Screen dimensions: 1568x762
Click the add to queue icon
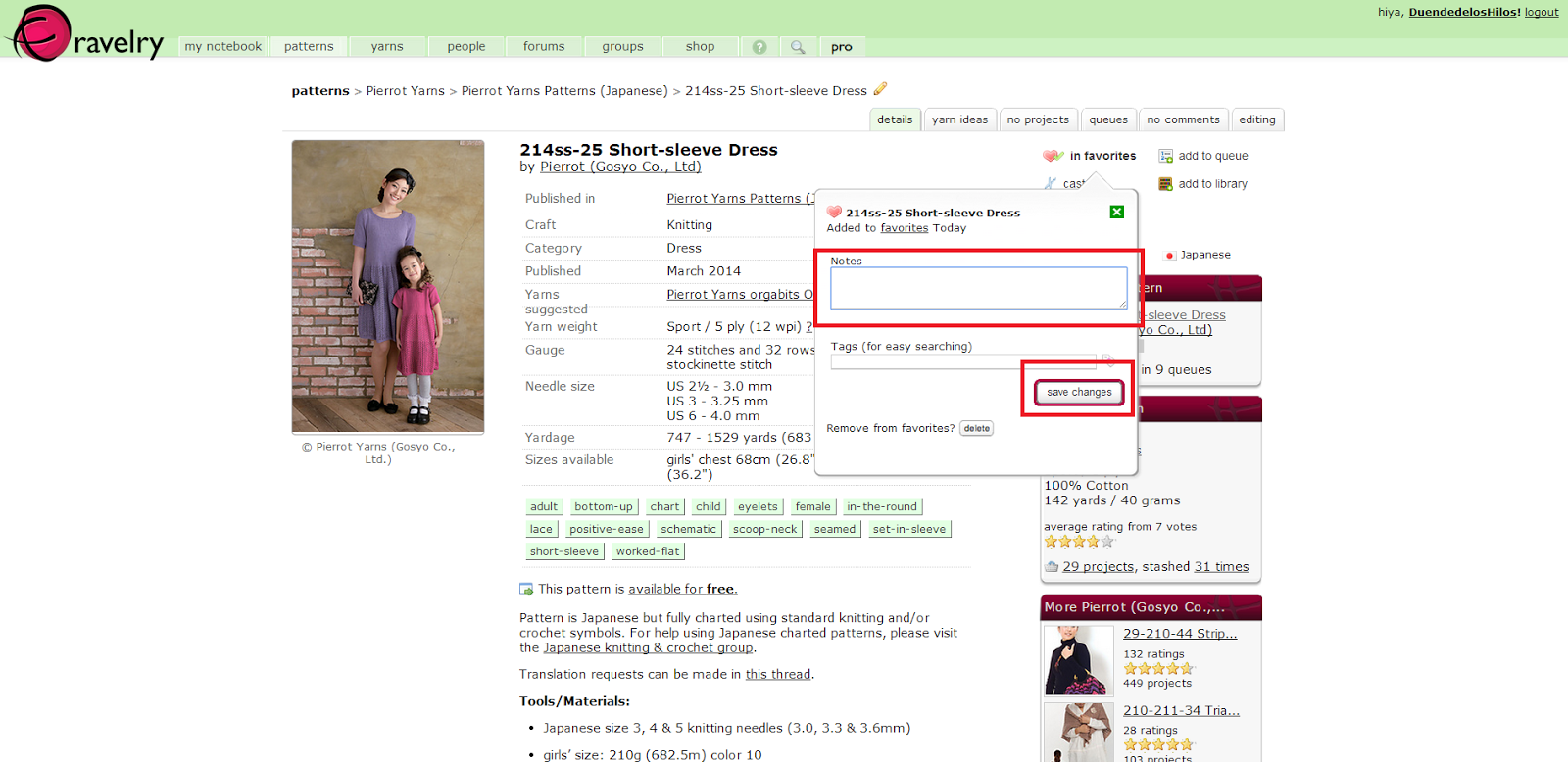click(1166, 156)
